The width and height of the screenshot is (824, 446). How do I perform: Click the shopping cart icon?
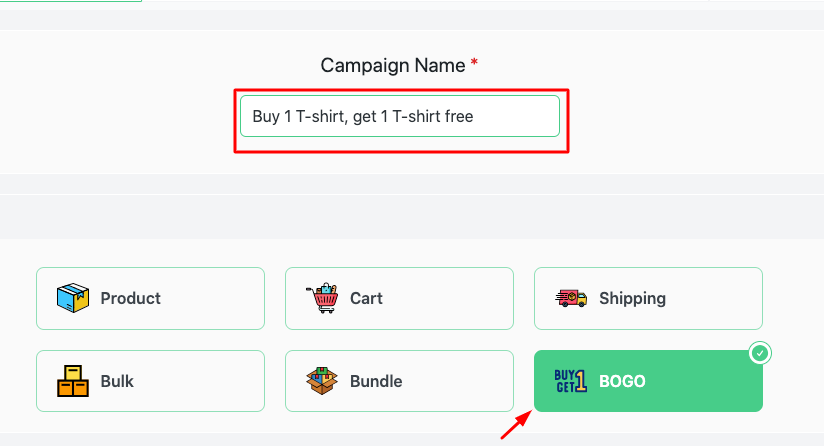[322, 298]
